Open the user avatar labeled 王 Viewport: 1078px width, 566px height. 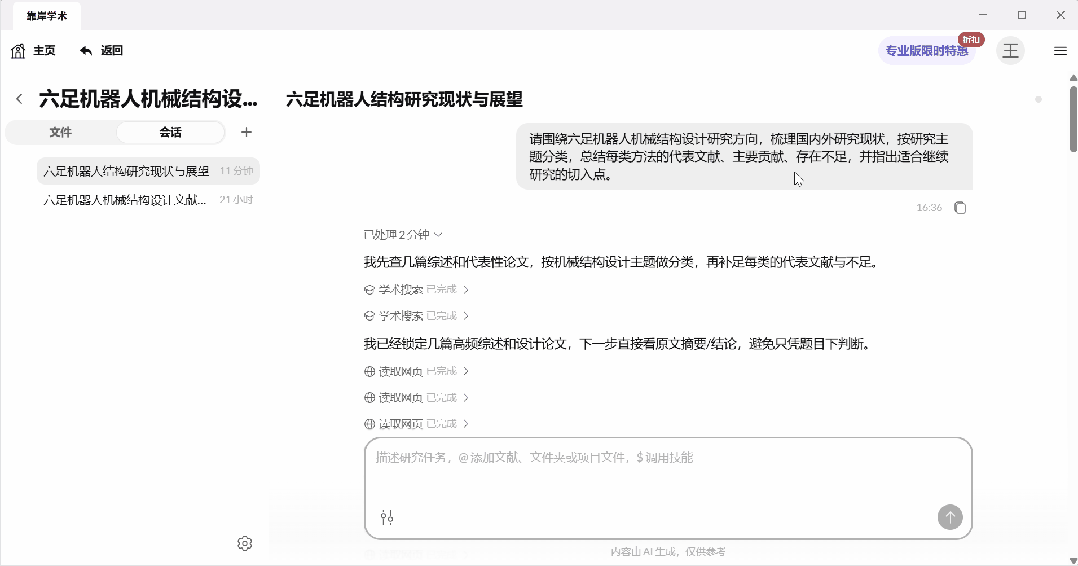(1010, 51)
